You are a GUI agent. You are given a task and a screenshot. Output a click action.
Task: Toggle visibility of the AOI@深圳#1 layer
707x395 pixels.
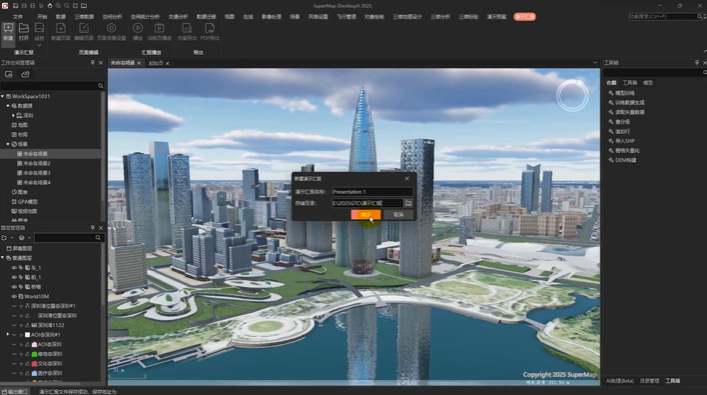click(14, 335)
